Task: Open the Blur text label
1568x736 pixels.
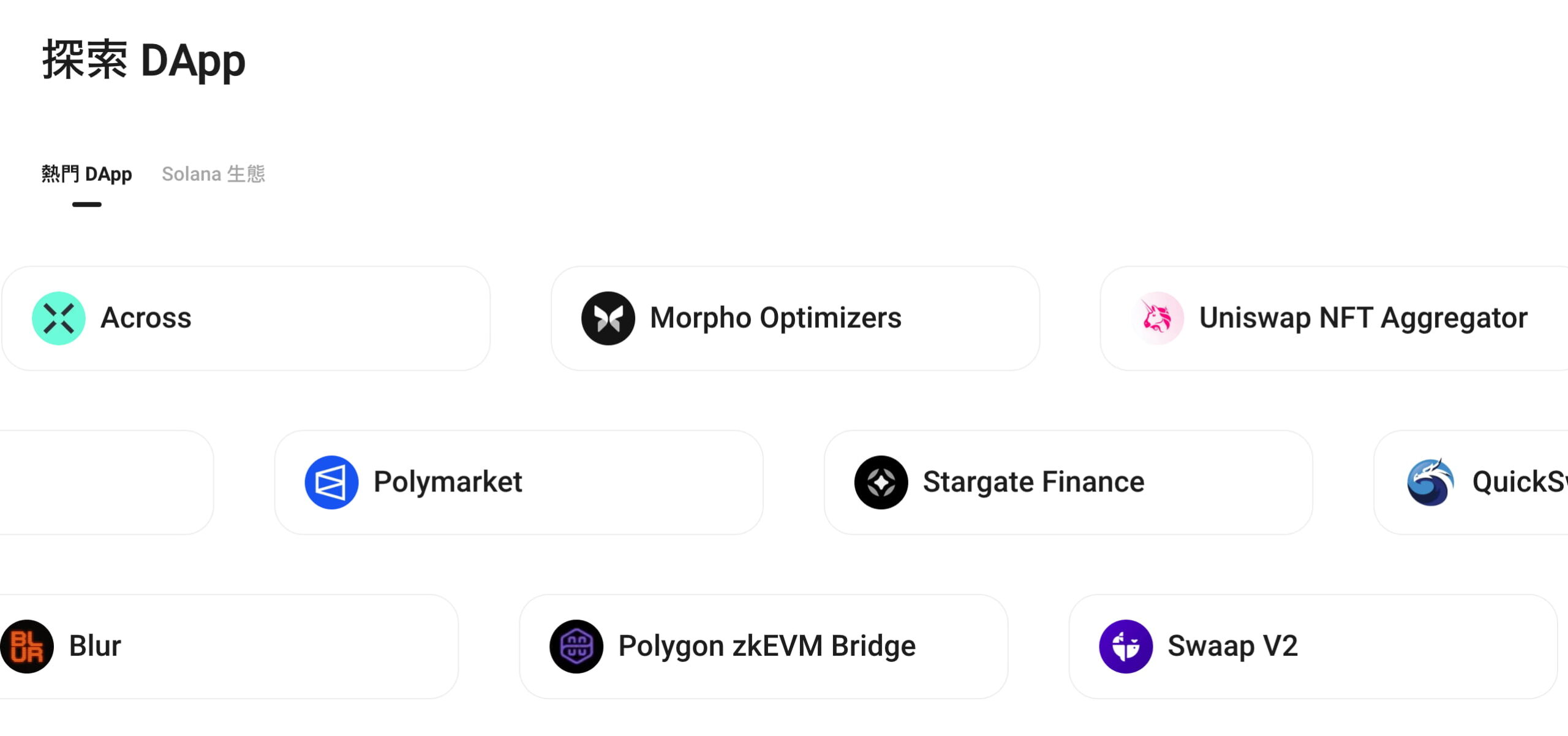Action: [x=95, y=646]
